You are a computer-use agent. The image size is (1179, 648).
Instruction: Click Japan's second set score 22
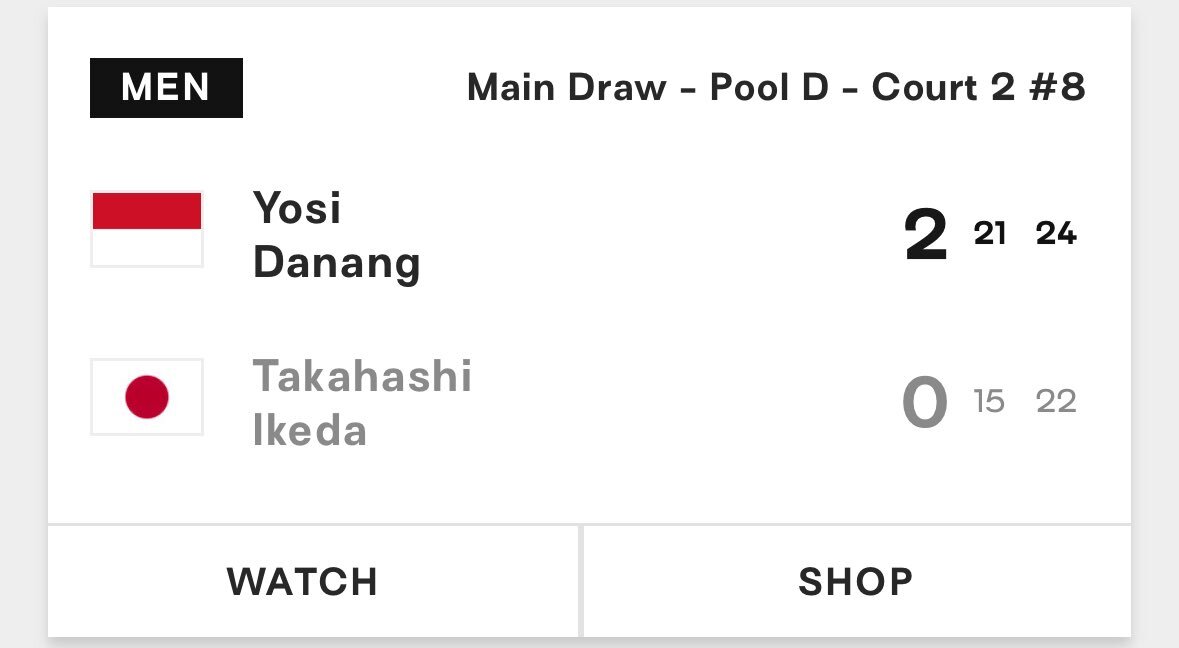pos(1056,401)
